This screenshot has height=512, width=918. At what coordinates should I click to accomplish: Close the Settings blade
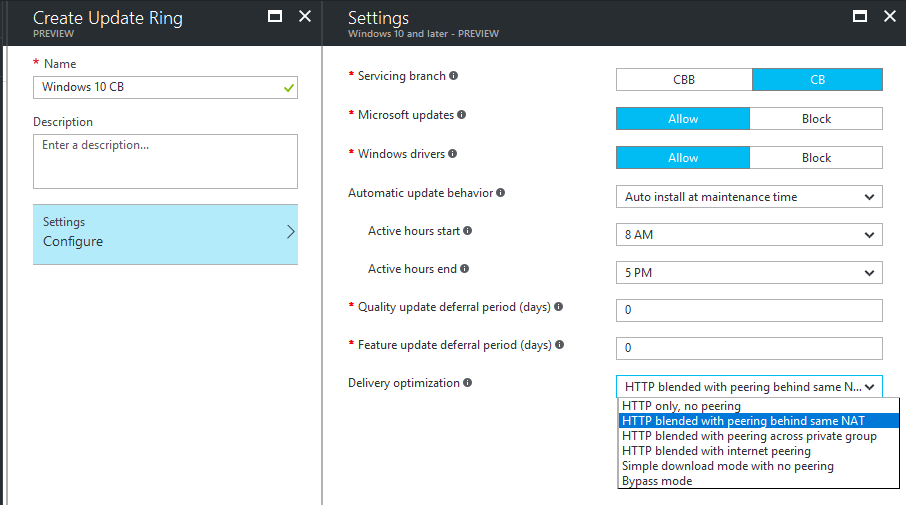point(890,16)
